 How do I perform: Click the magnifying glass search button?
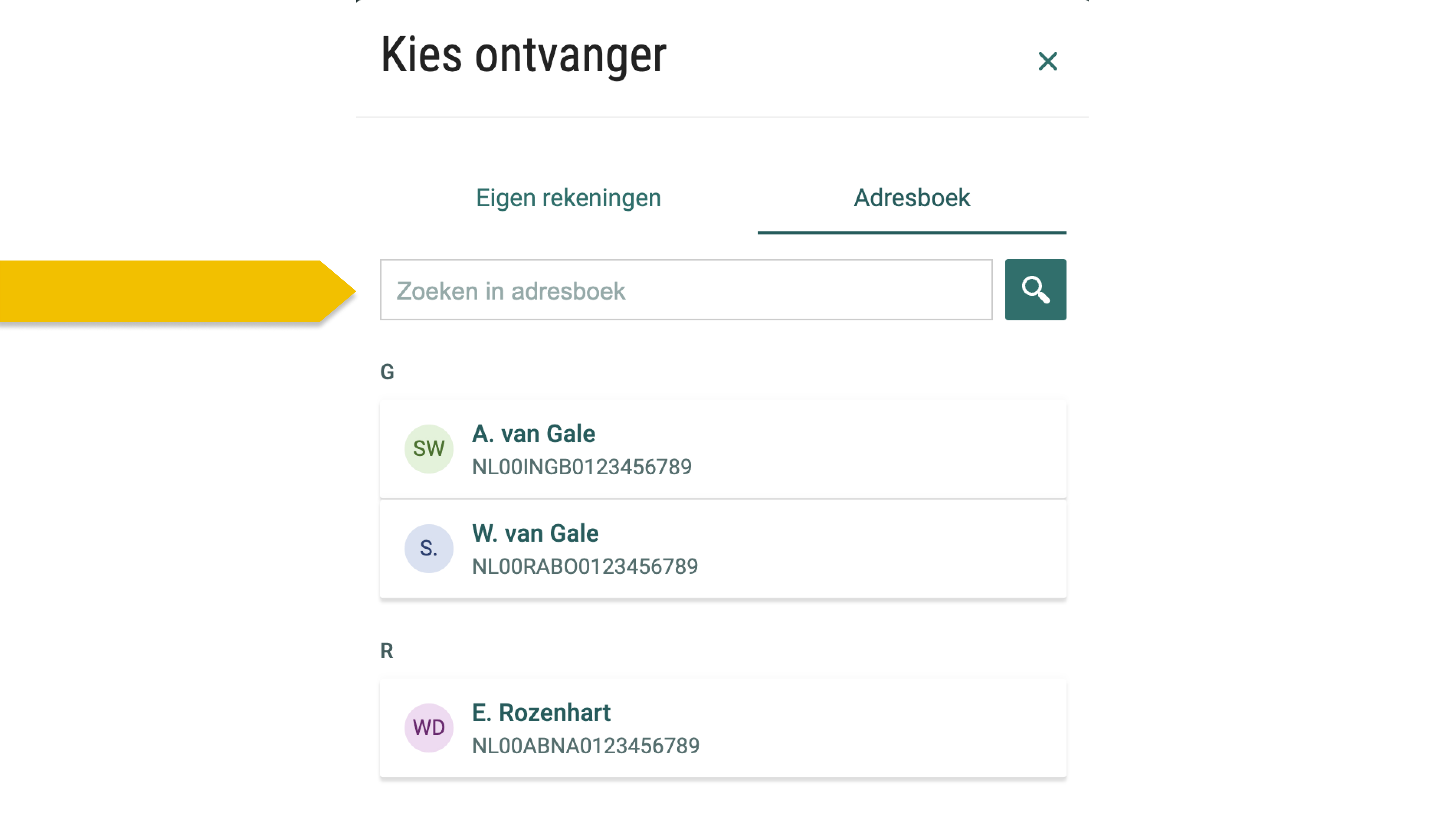1035,290
